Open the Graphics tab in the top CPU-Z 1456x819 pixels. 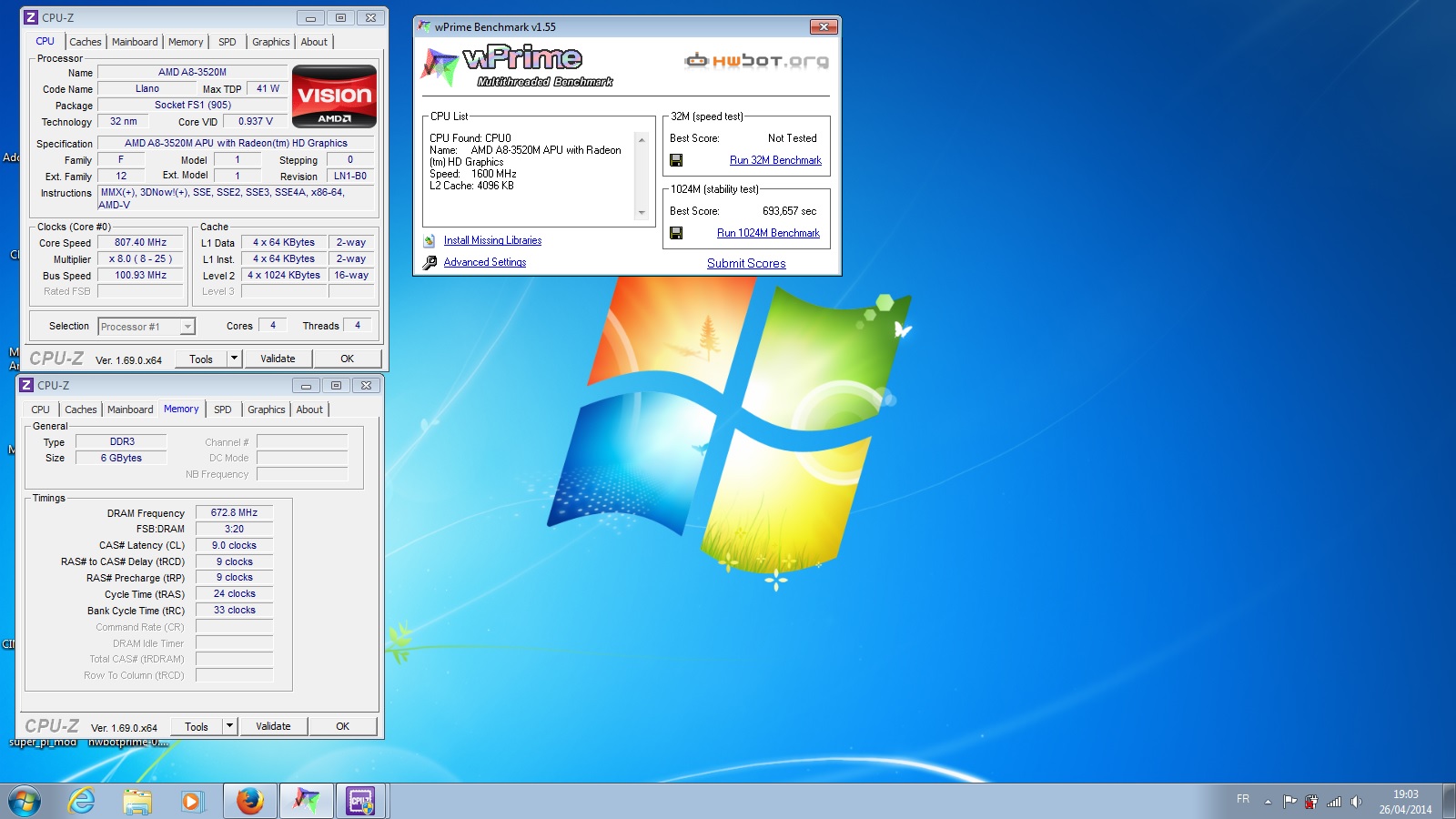[271, 42]
